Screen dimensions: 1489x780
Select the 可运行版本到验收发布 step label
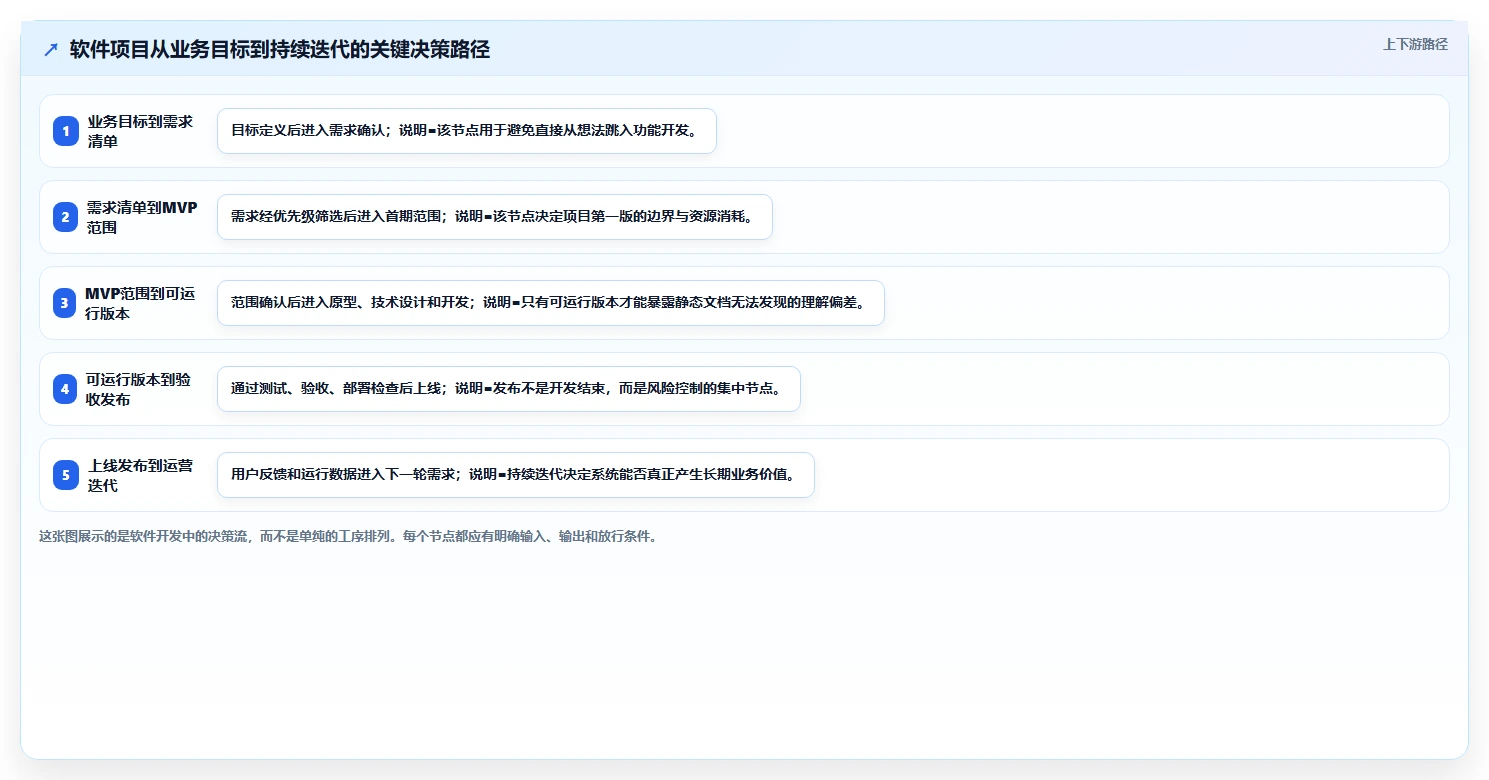[138, 389]
